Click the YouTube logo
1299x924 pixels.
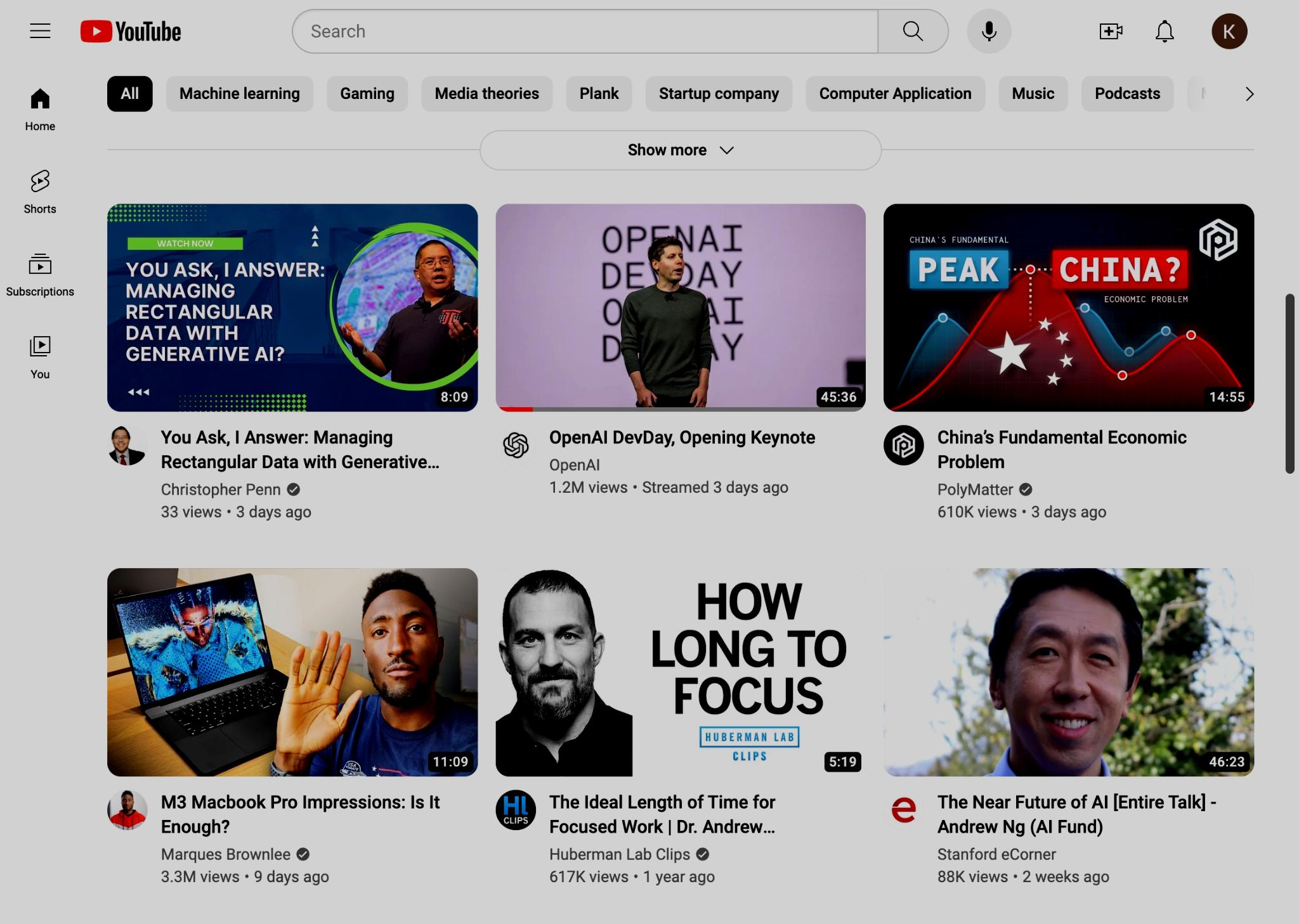click(x=131, y=31)
